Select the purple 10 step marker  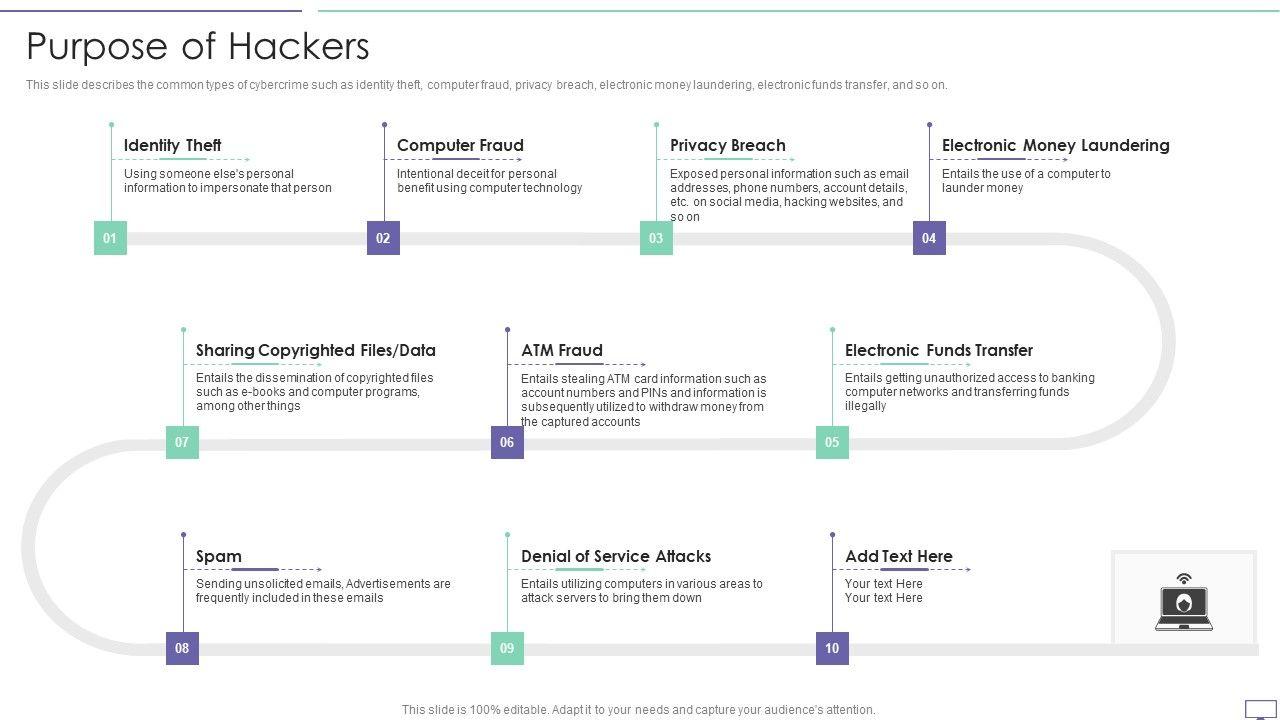coord(832,648)
